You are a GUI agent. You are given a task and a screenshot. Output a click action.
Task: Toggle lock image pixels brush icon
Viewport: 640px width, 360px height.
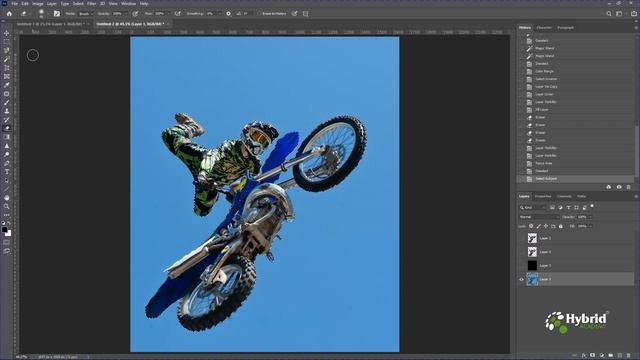(538, 226)
